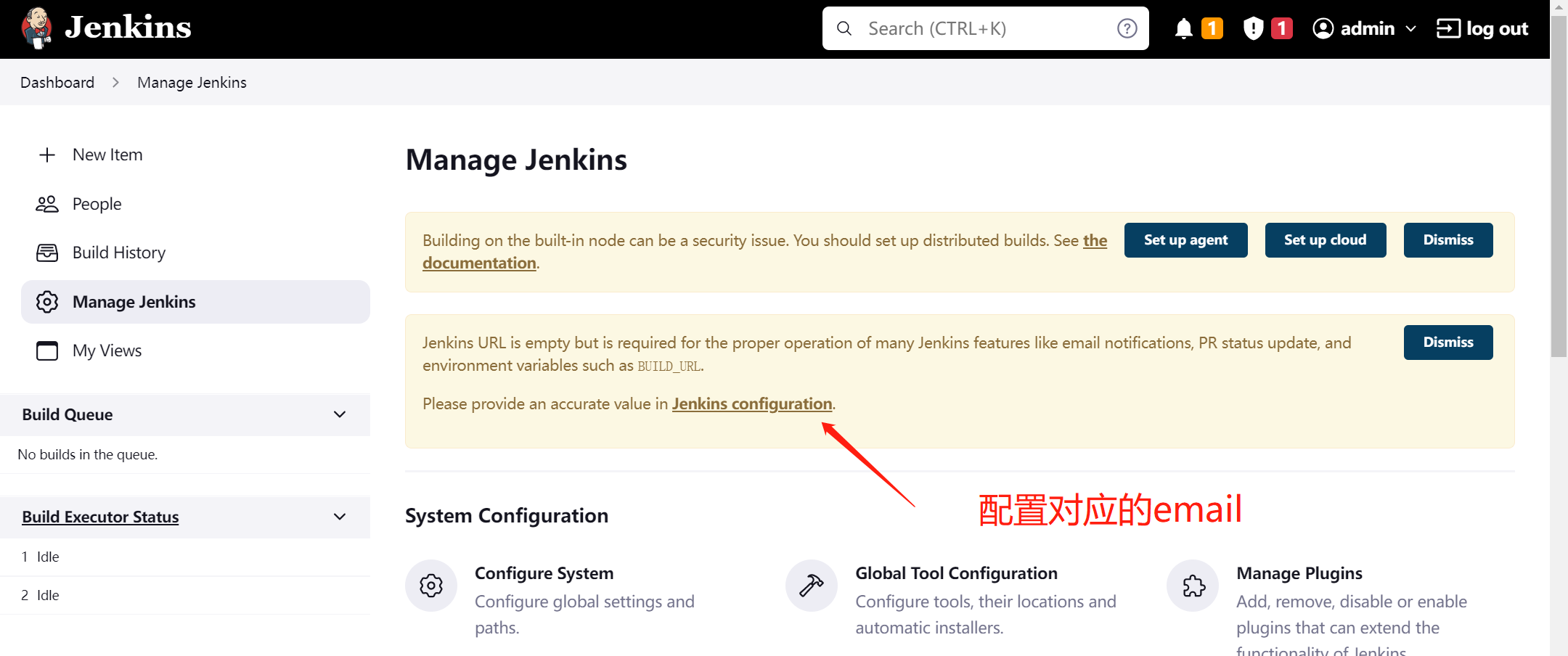This screenshot has width=1568, height=656.
Task: Open New Item from sidebar
Action: pyautogui.click(x=107, y=155)
